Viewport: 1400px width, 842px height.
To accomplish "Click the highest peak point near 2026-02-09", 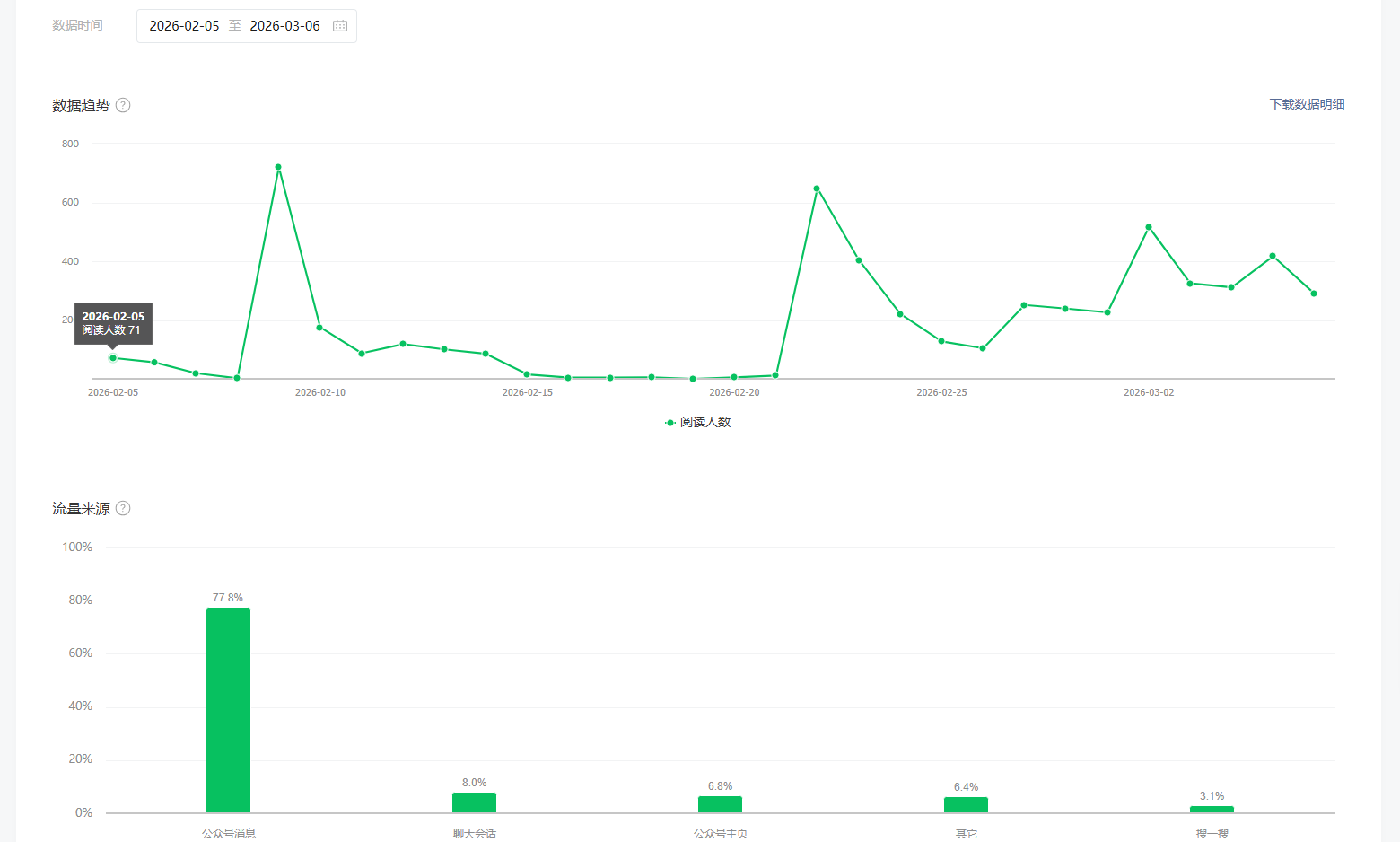I will pos(278,167).
